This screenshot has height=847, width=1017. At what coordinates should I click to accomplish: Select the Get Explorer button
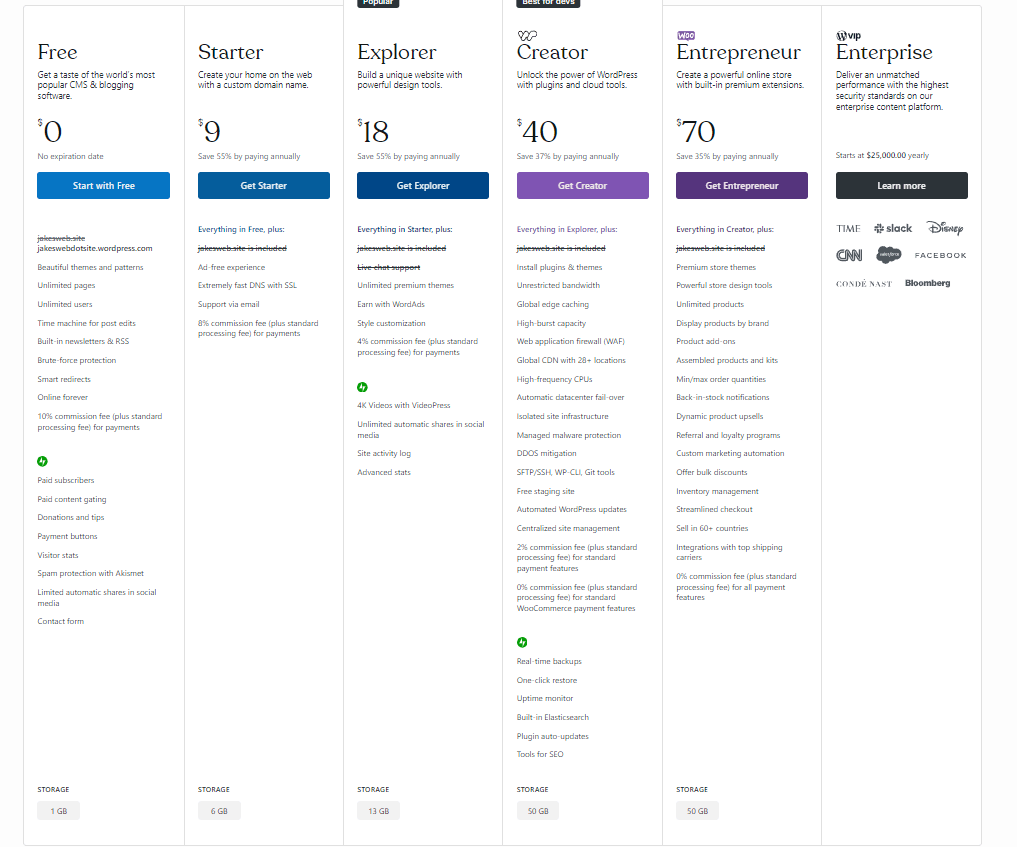423,186
